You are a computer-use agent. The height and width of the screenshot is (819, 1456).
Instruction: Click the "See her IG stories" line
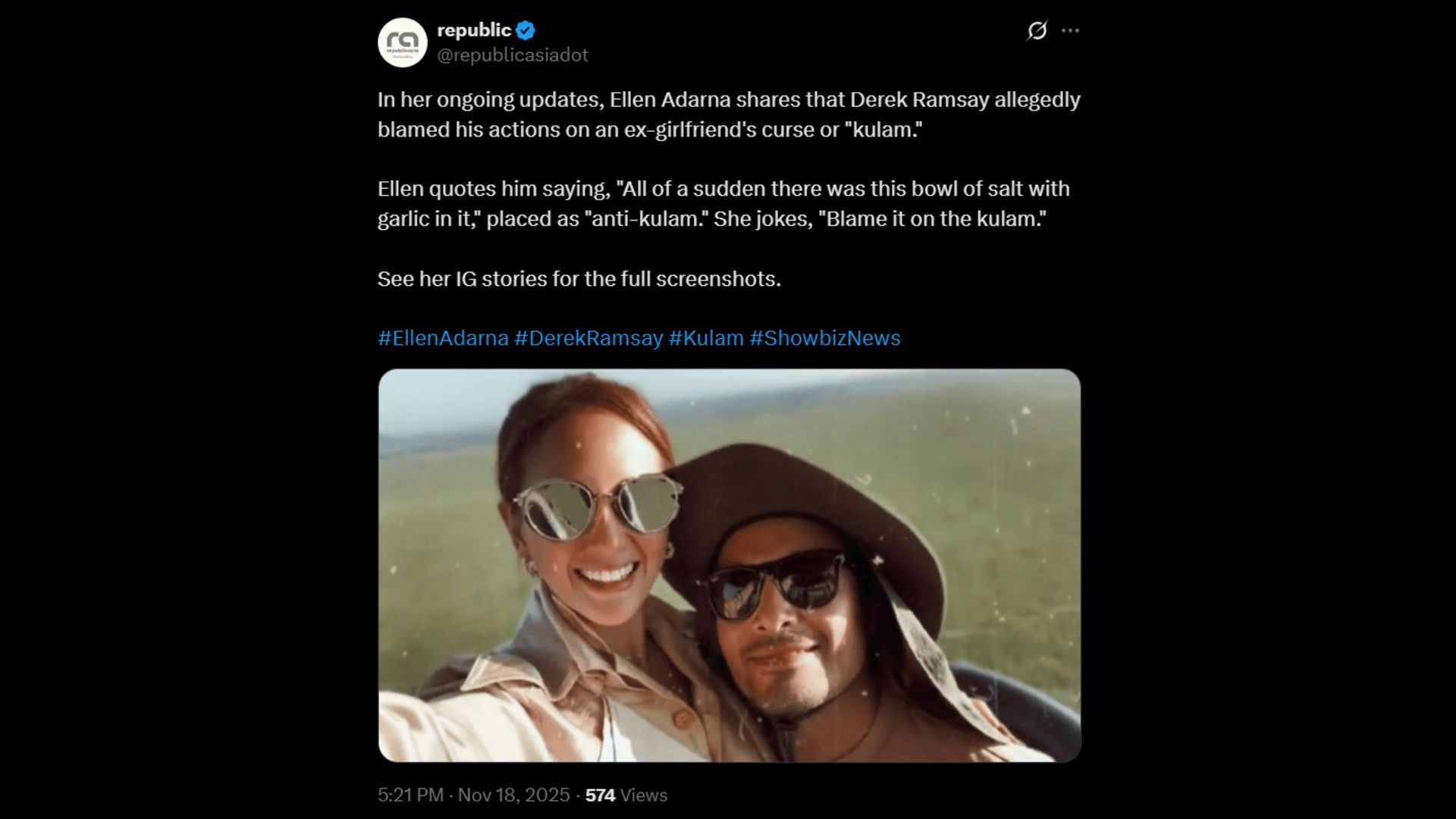click(x=579, y=279)
